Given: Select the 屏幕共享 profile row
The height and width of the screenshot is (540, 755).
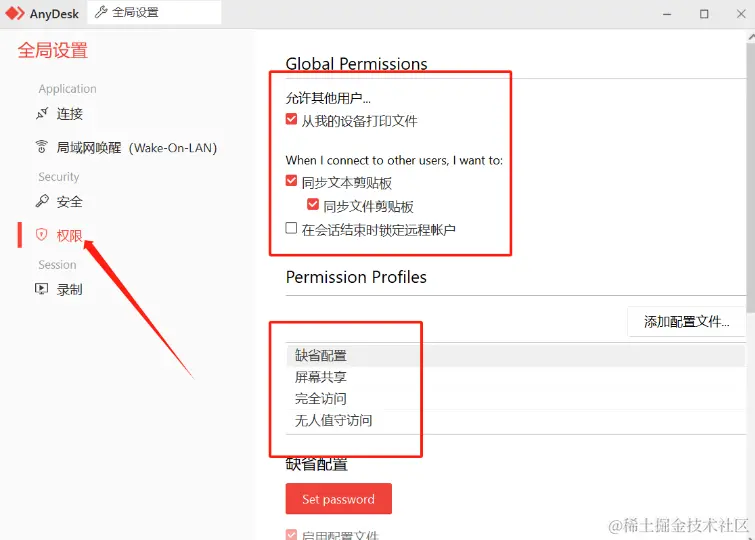Looking at the screenshot, I should tap(516, 377).
